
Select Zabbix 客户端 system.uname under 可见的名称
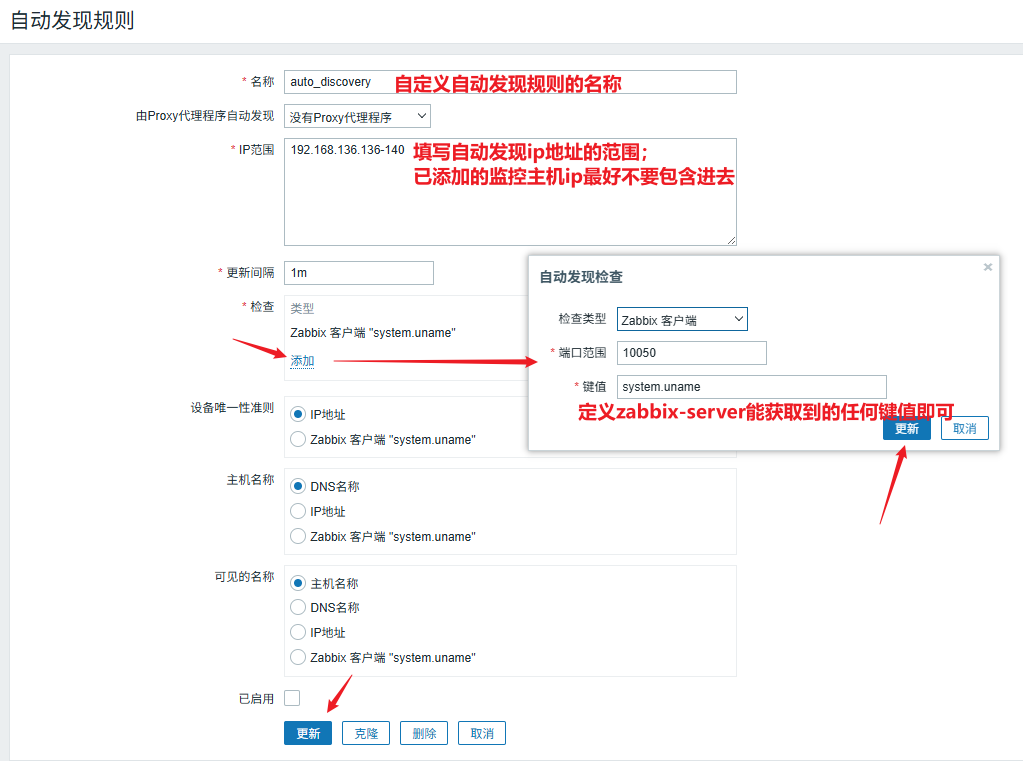pyautogui.click(x=298, y=657)
